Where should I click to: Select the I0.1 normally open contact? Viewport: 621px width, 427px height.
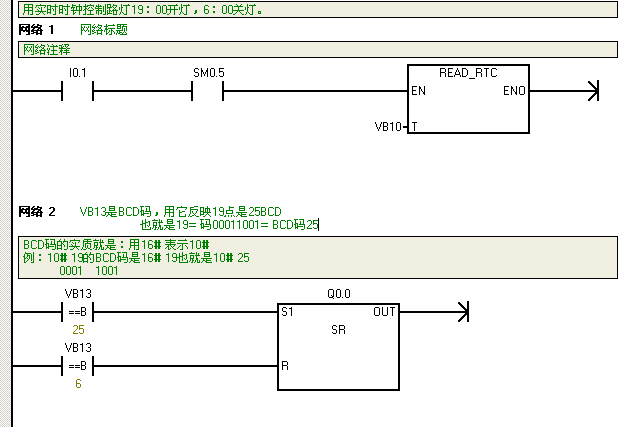[x=77, y=92]
